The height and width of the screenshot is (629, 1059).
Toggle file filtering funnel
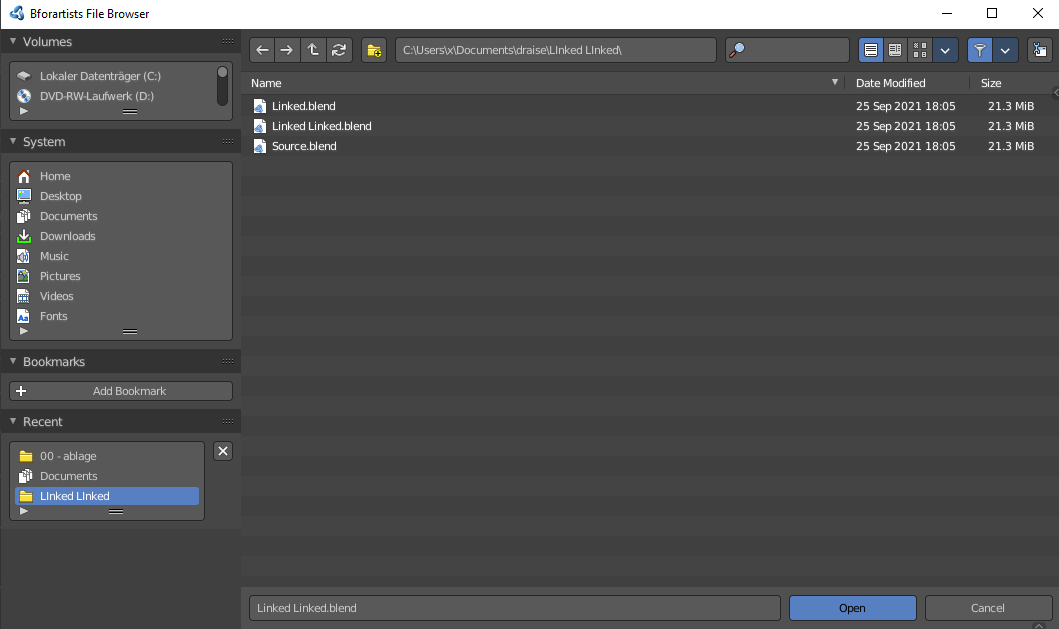pos(979,50)
